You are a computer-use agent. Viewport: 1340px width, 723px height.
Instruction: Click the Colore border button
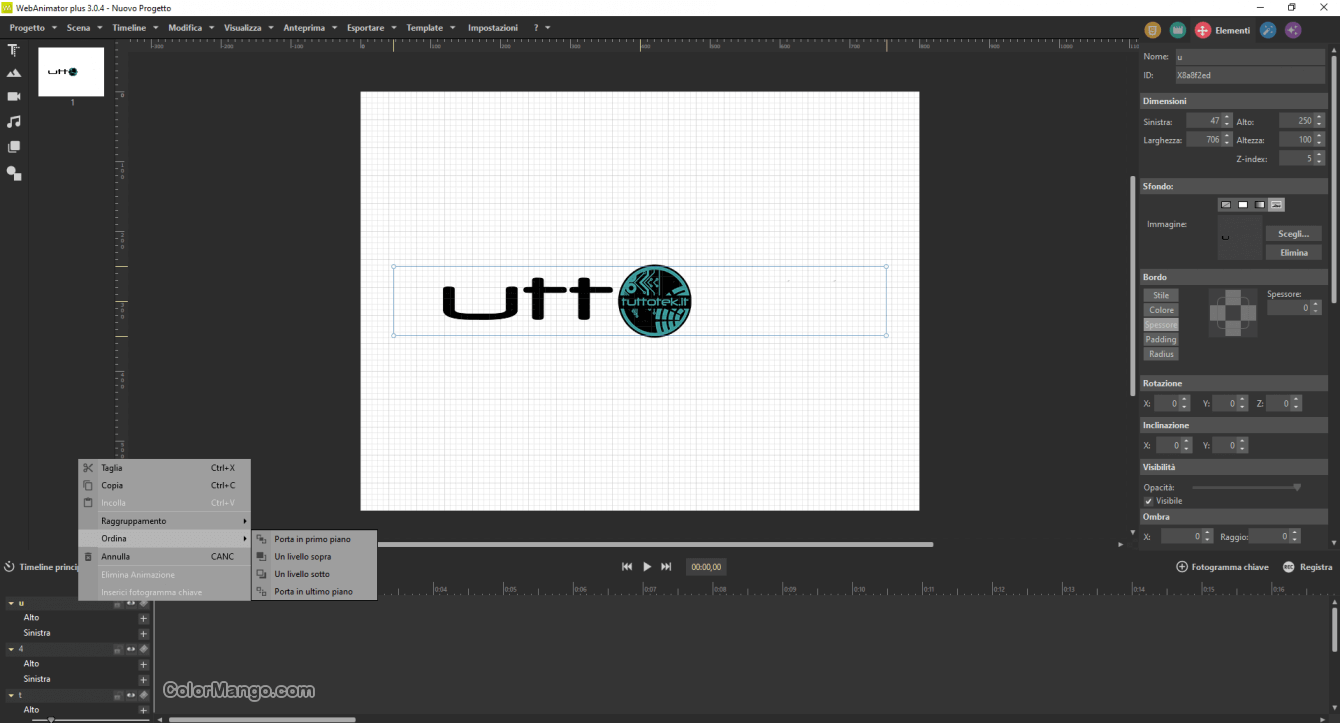[1161, 310]
